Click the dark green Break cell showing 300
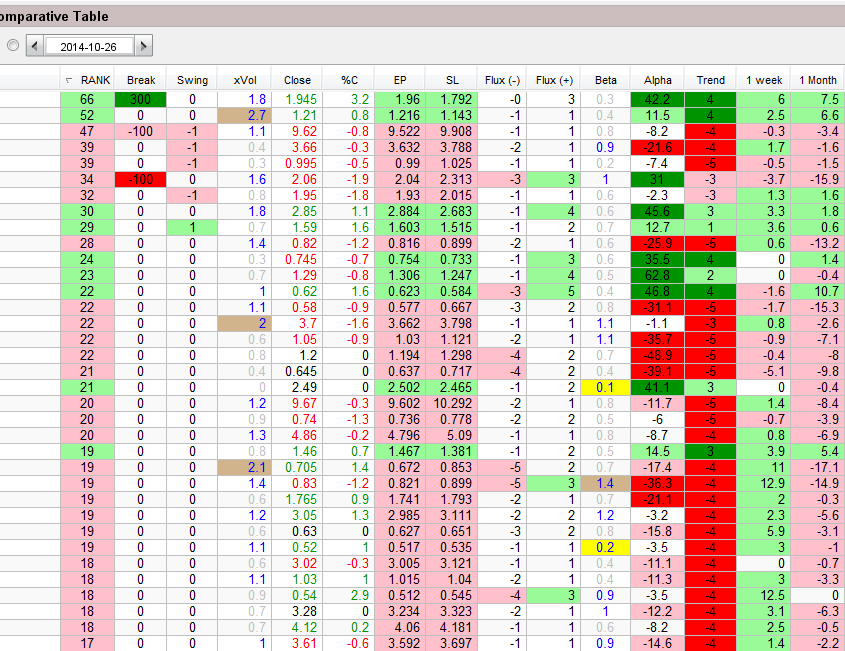Viewport: 845px width, 651px height. point(140,99)
